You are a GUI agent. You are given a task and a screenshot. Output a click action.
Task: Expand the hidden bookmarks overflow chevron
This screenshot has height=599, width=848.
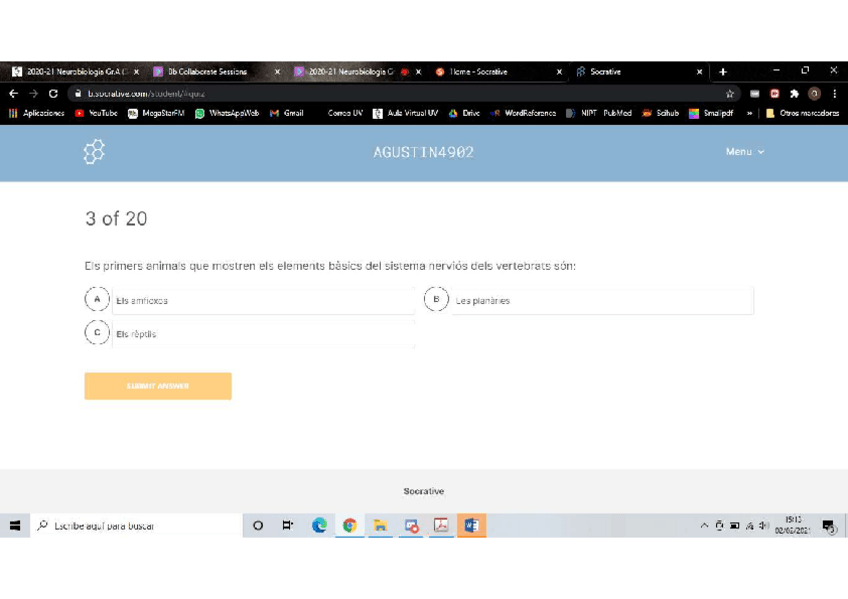pos(750,113)
